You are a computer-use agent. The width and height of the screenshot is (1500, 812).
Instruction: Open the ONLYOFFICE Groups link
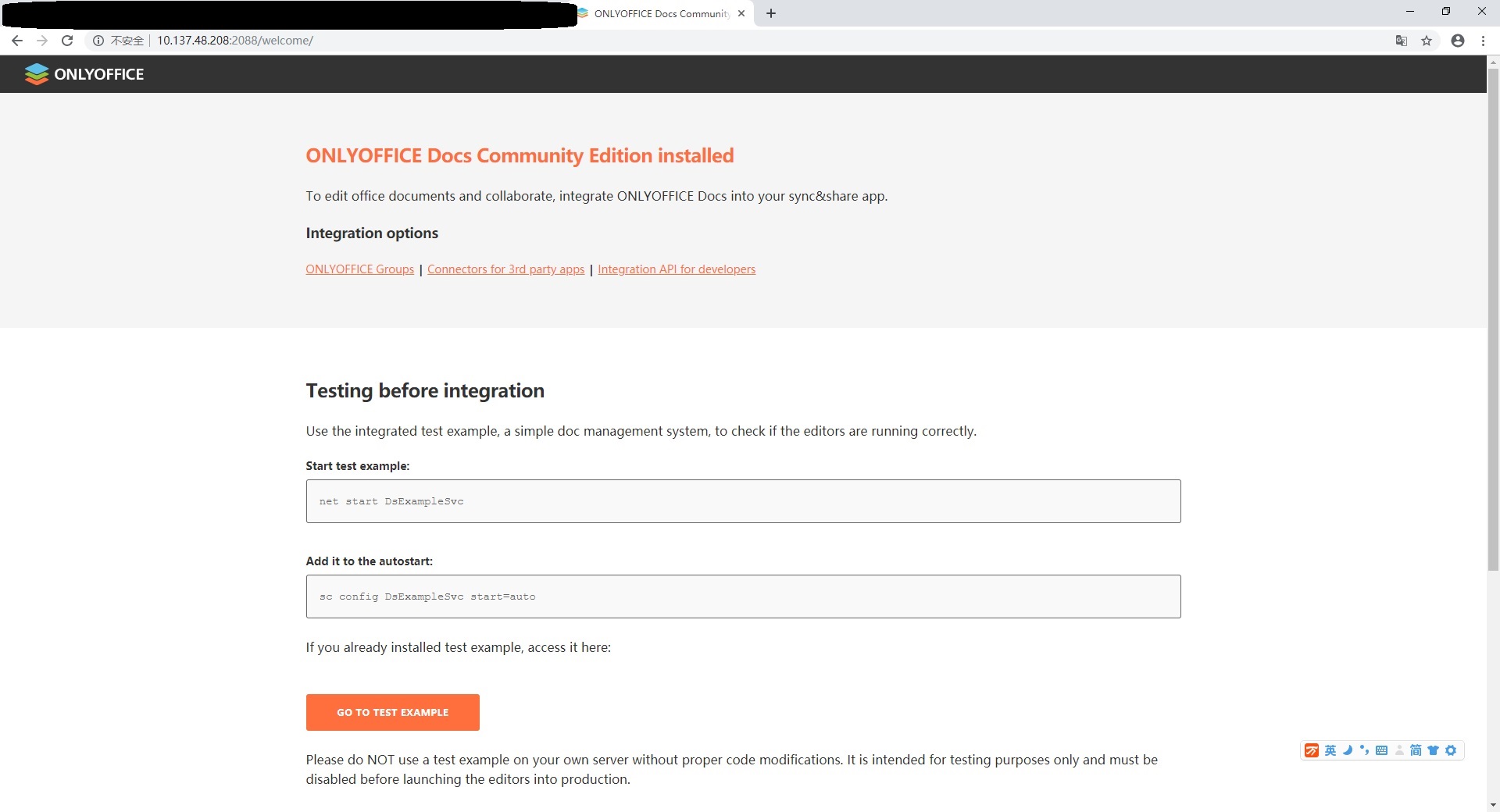[360, 269]
